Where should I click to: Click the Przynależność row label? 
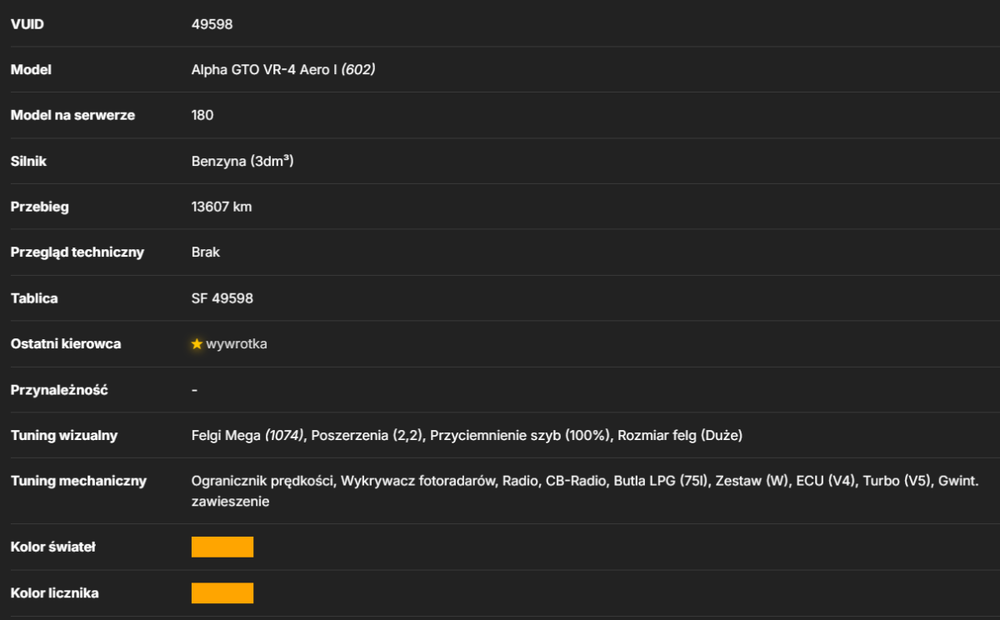[x=59, y=390]
